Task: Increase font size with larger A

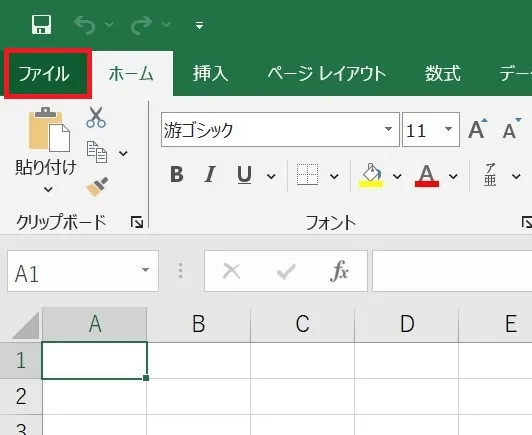Action: 477,129
